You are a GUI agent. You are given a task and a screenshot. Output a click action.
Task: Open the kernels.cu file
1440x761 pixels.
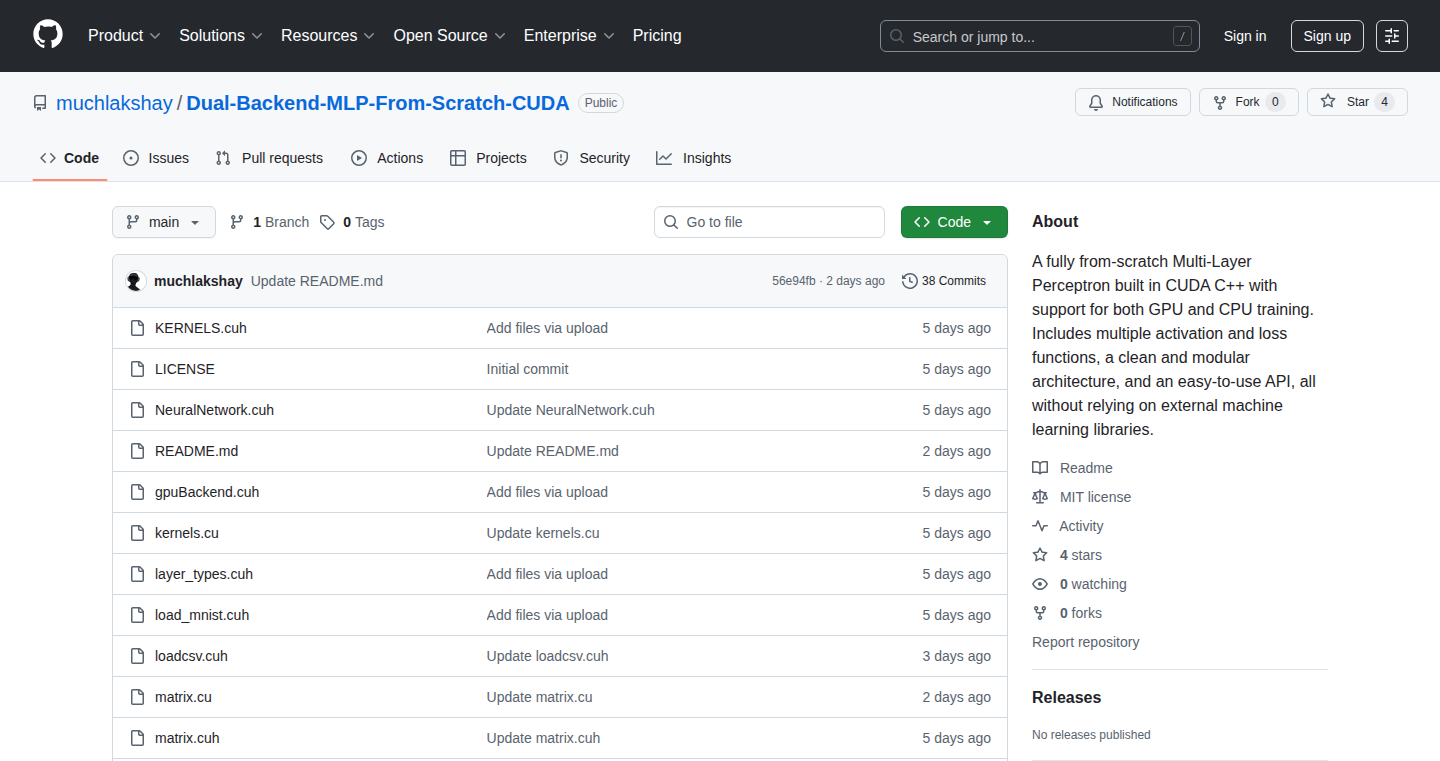pos(187,533)
